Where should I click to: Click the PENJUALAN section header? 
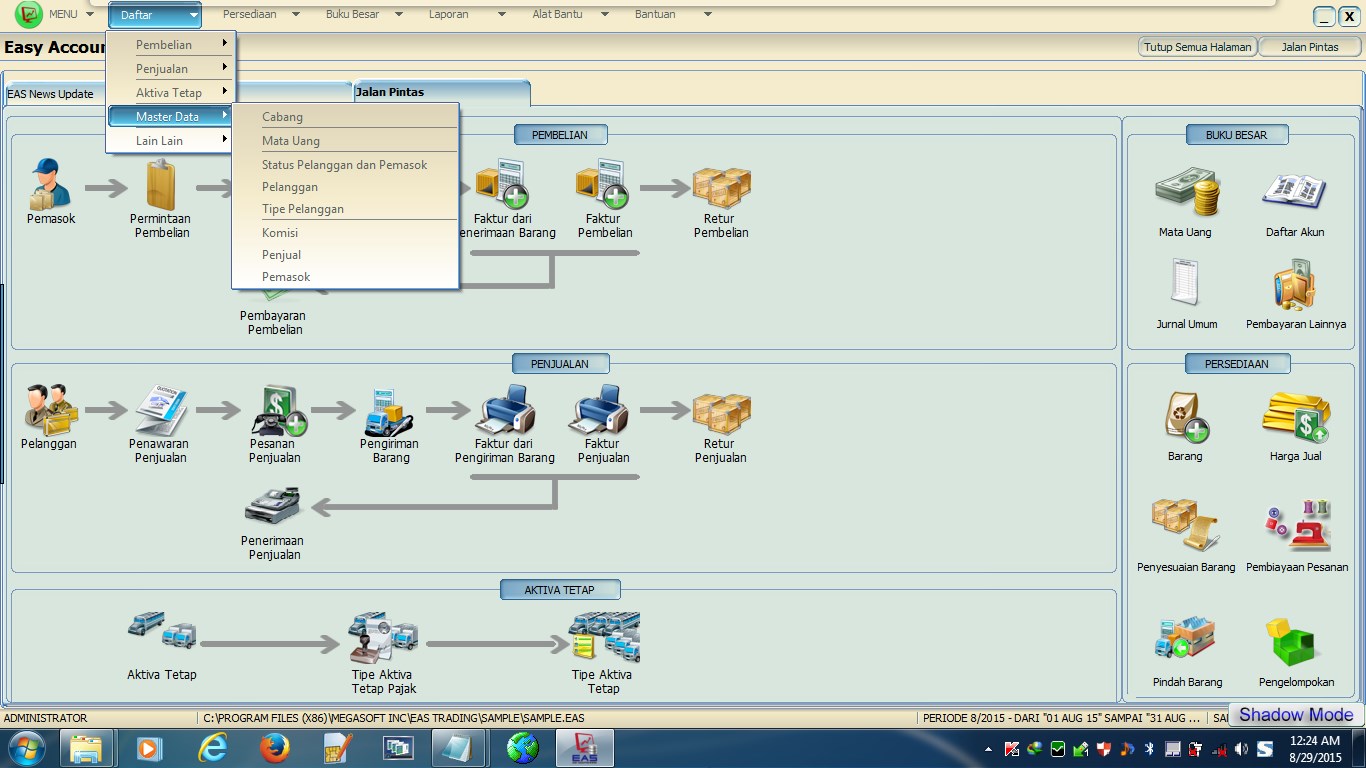pyautogui.click(x=561, y=364)
